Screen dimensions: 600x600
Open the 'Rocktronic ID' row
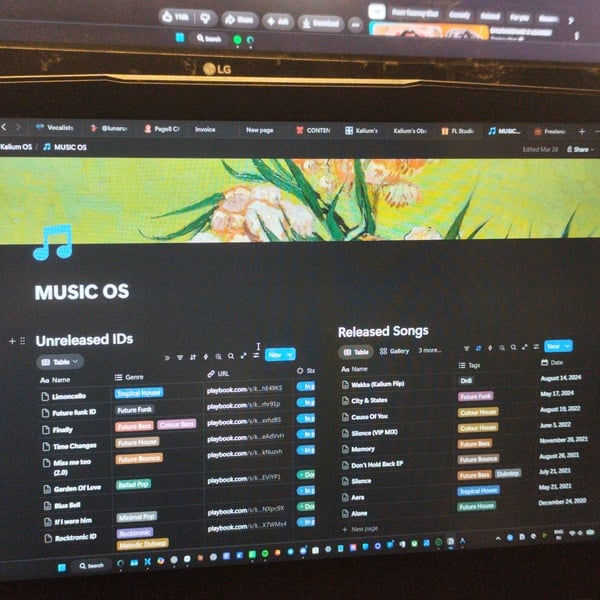(75, 537)
